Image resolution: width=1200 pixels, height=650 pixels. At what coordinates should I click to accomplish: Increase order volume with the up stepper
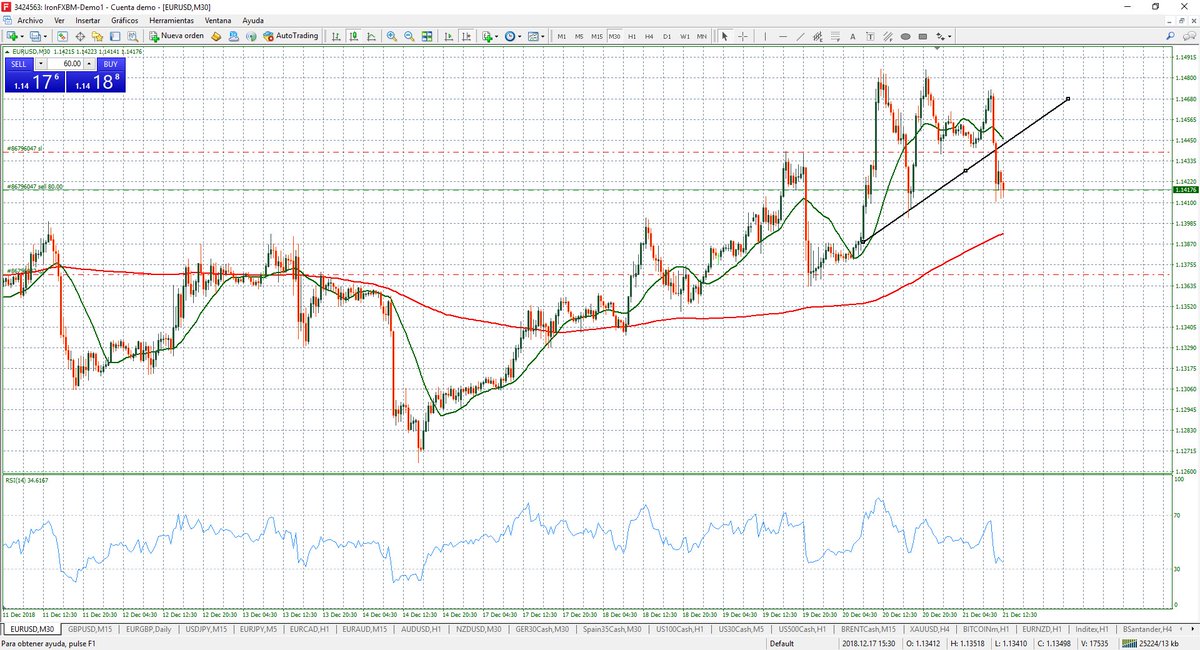point(89,63)
